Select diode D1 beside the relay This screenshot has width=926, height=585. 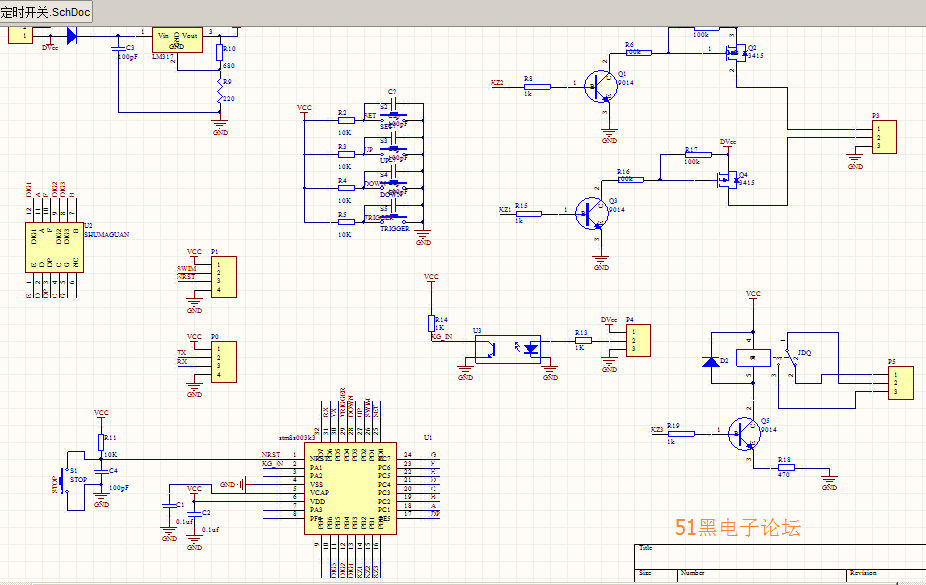(711, 361)
